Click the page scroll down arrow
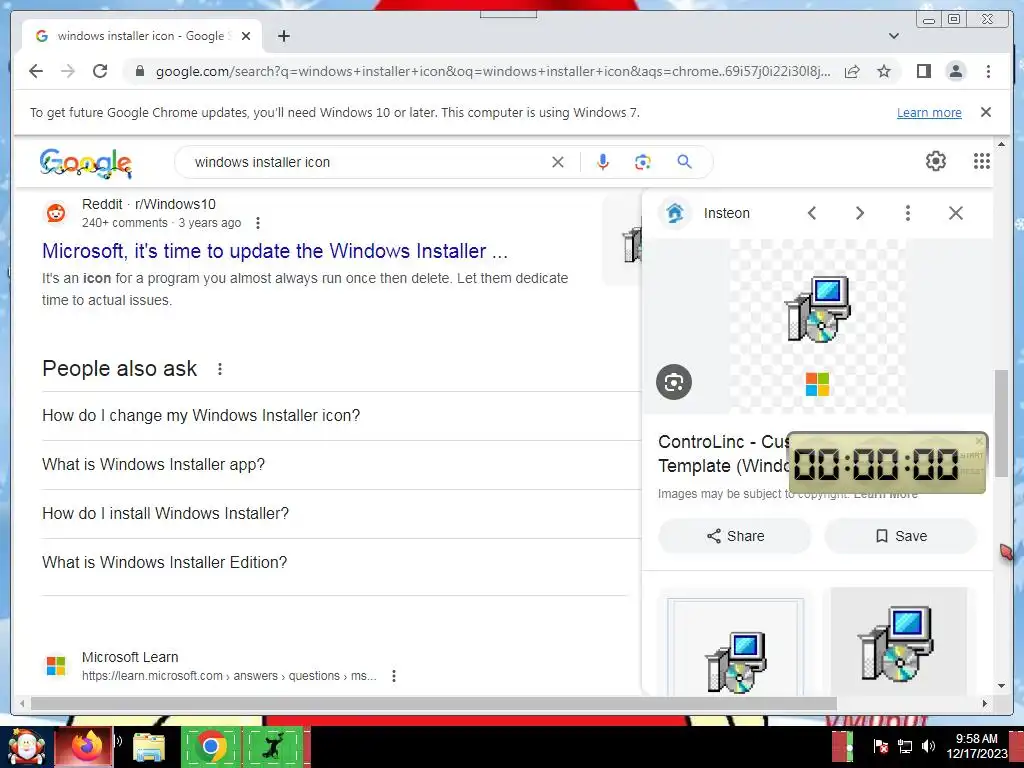The height and width of the screenshot is (768, 1024). [1001, 686]
